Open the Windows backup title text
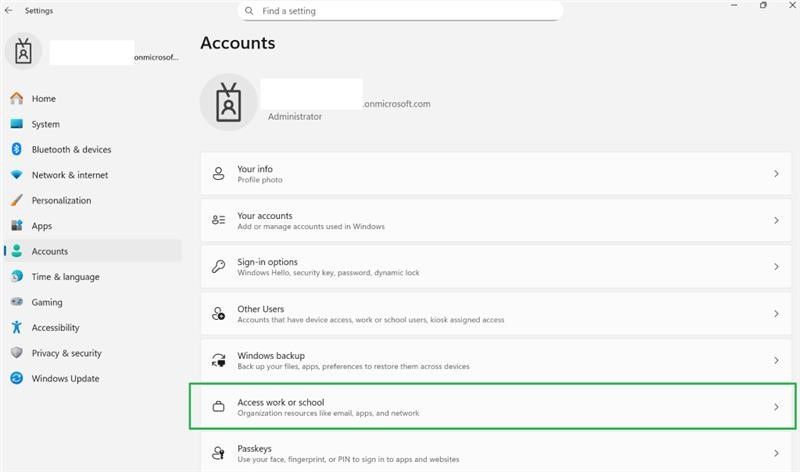The image size is (800, 472). [271, 355]
